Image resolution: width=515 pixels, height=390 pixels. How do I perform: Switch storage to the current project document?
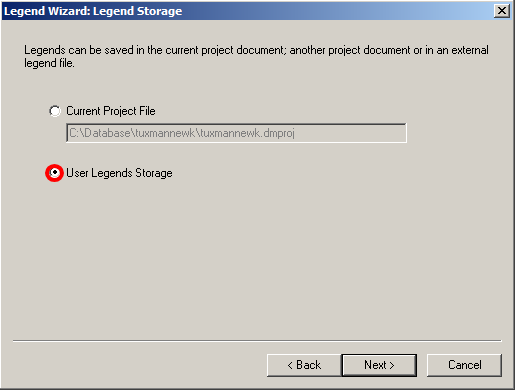tap(55, 111)
